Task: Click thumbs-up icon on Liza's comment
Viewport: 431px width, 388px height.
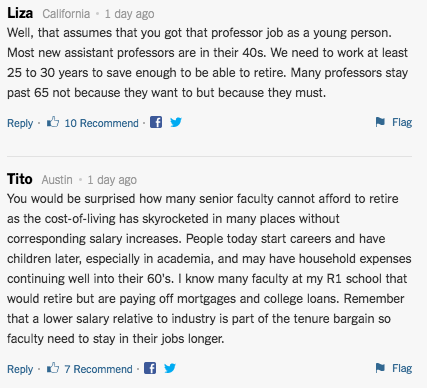Action: [53, 122]
